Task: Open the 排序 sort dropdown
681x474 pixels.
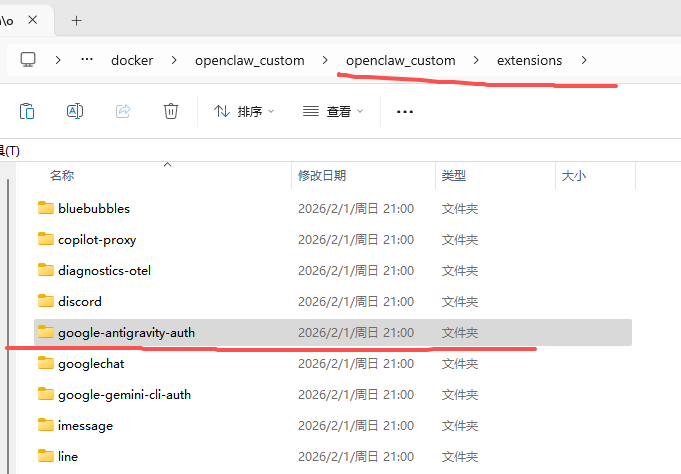Action: [244, 112]
